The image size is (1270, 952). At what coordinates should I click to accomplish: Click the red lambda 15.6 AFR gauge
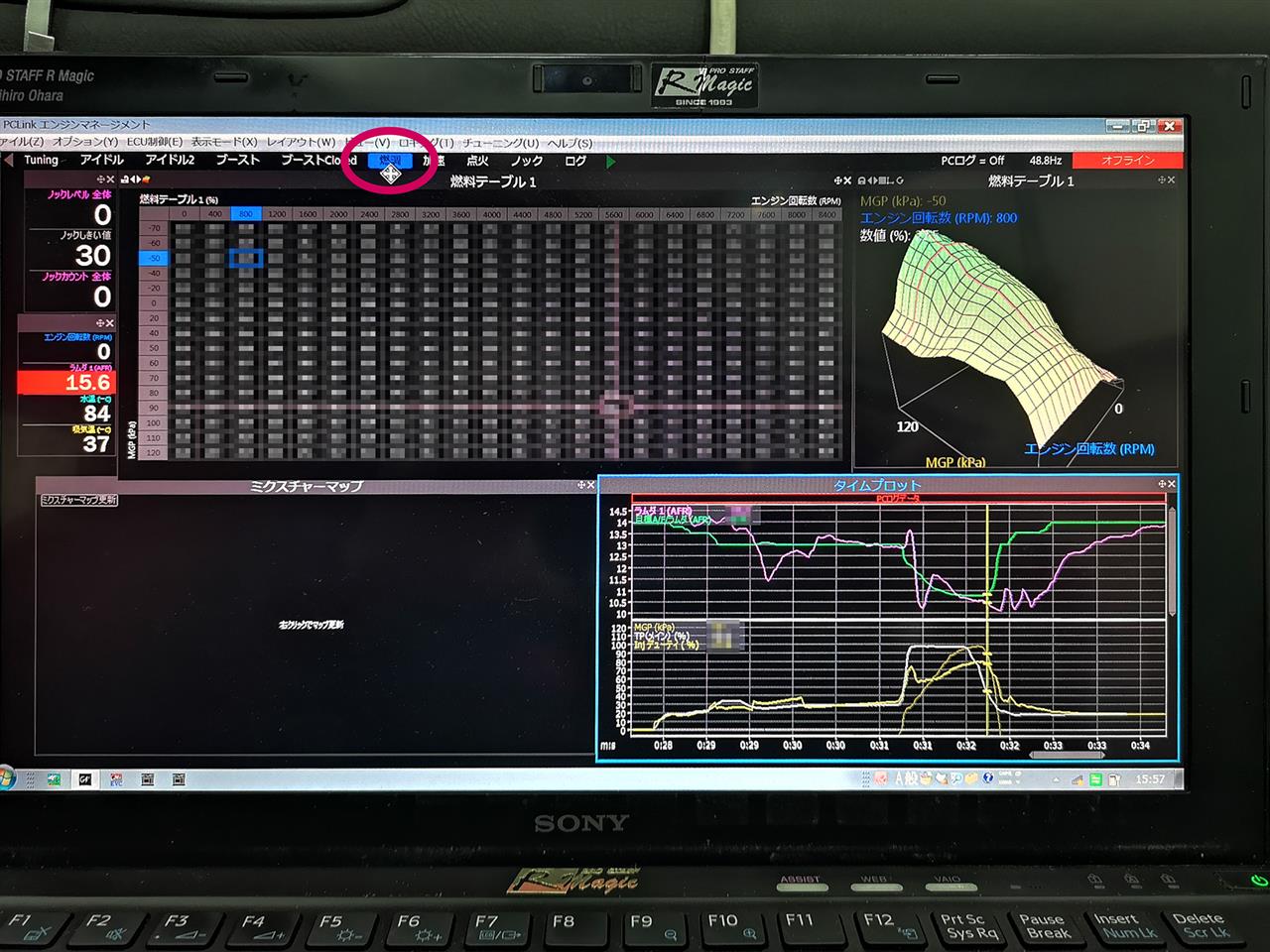[66, 382]
